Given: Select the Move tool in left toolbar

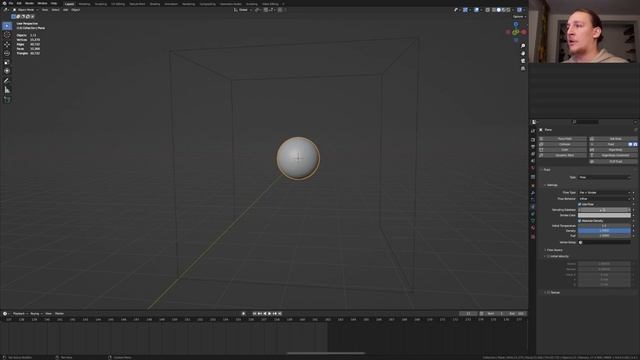Looking at the screenshot, I should (7, 44).
